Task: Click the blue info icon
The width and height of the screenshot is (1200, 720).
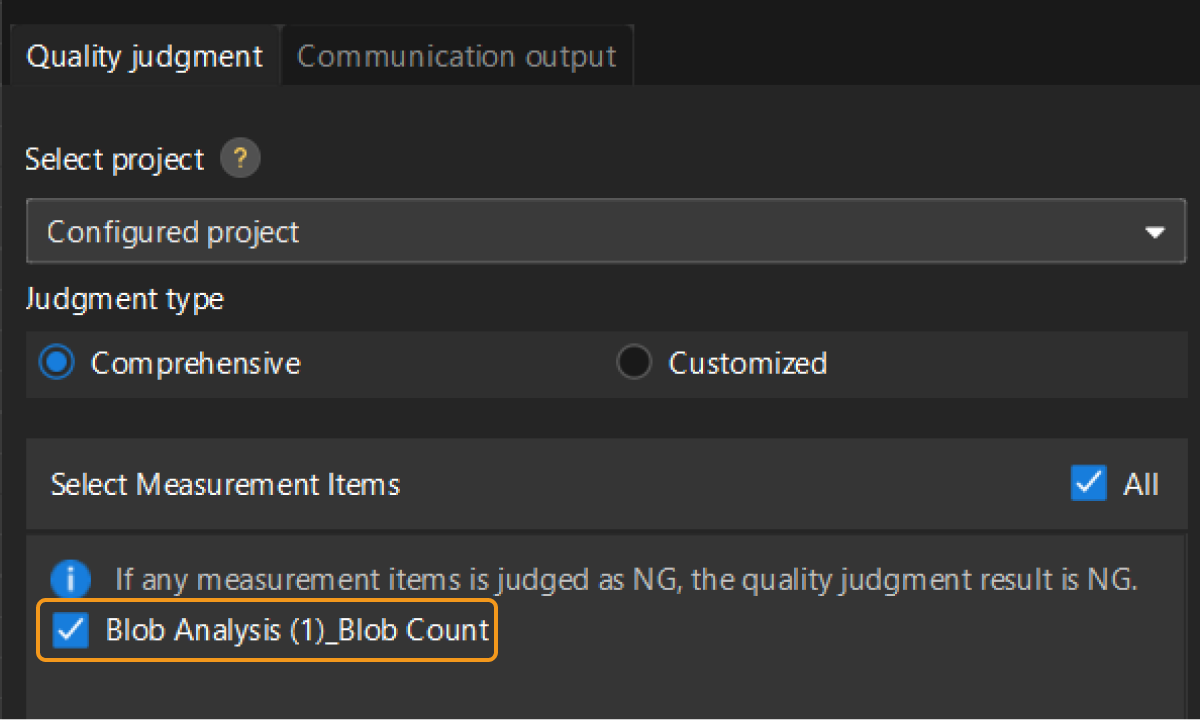Action: point(72,578)
